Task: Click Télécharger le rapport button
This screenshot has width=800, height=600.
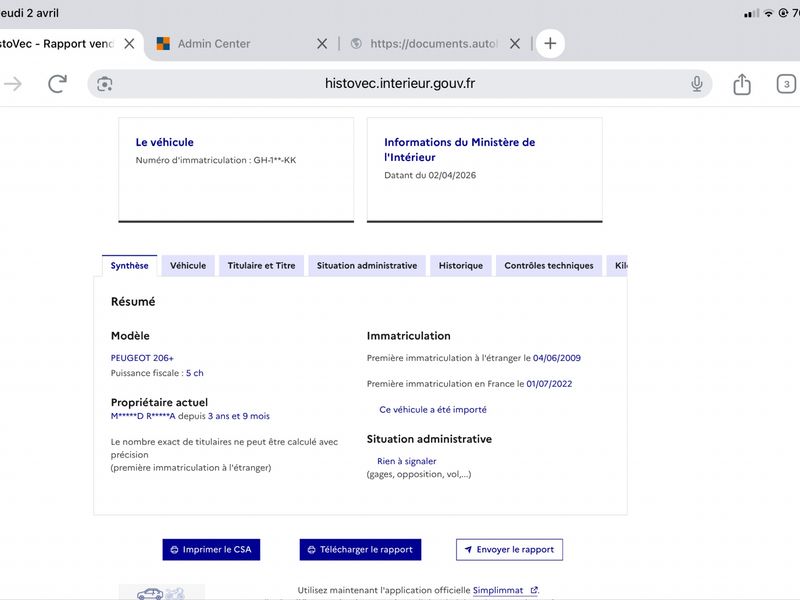Action: pyautogui.click(x=360, y=549)
